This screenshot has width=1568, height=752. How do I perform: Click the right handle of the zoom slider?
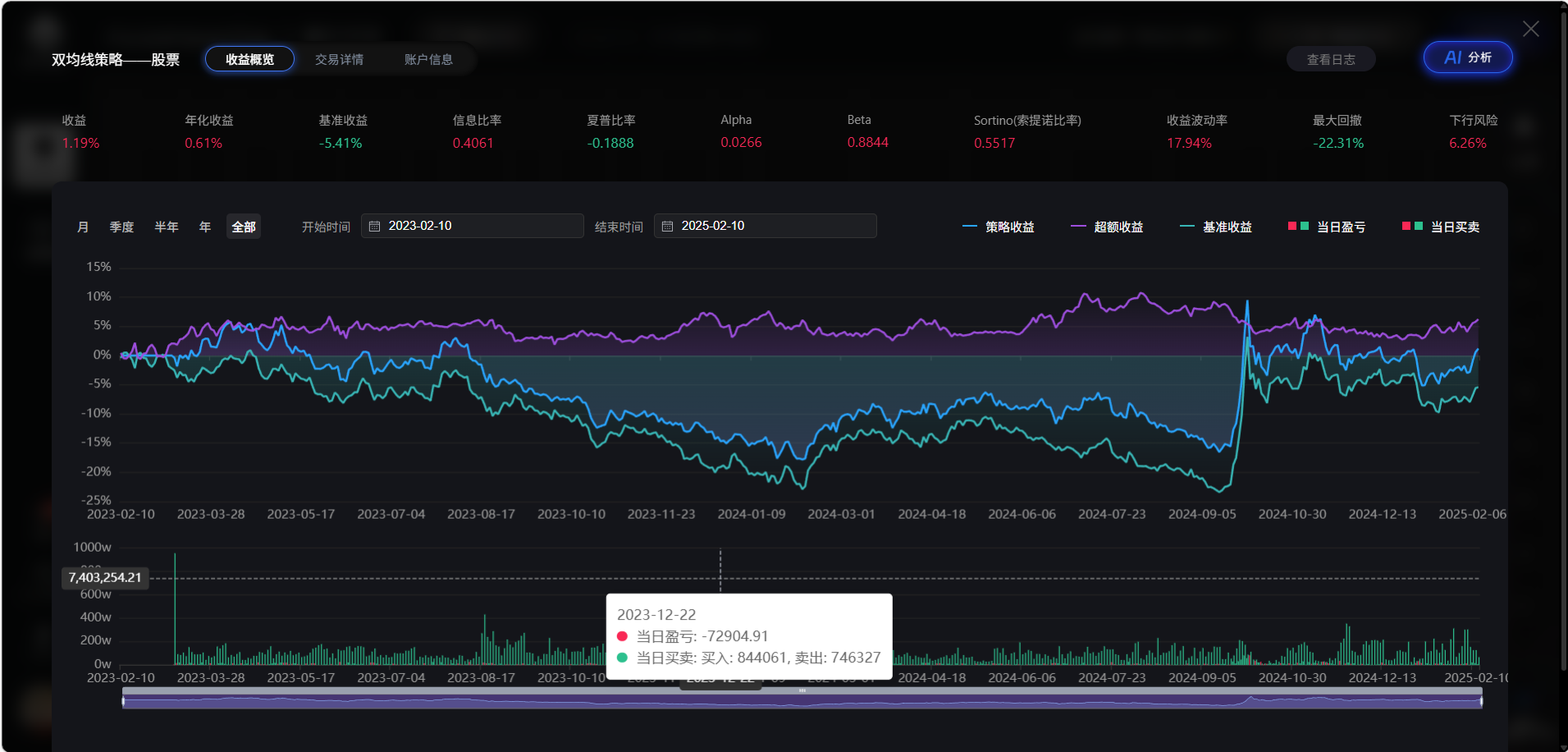(x=1482, y=701)
